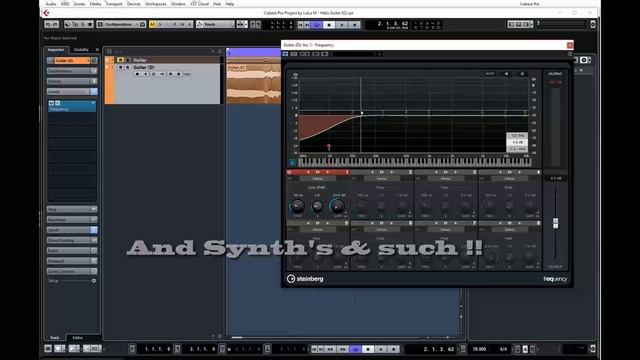The image size is (640, 360).
Task: Open the Frequency insert slot in Inspector
Action: [x=72, y=106]
